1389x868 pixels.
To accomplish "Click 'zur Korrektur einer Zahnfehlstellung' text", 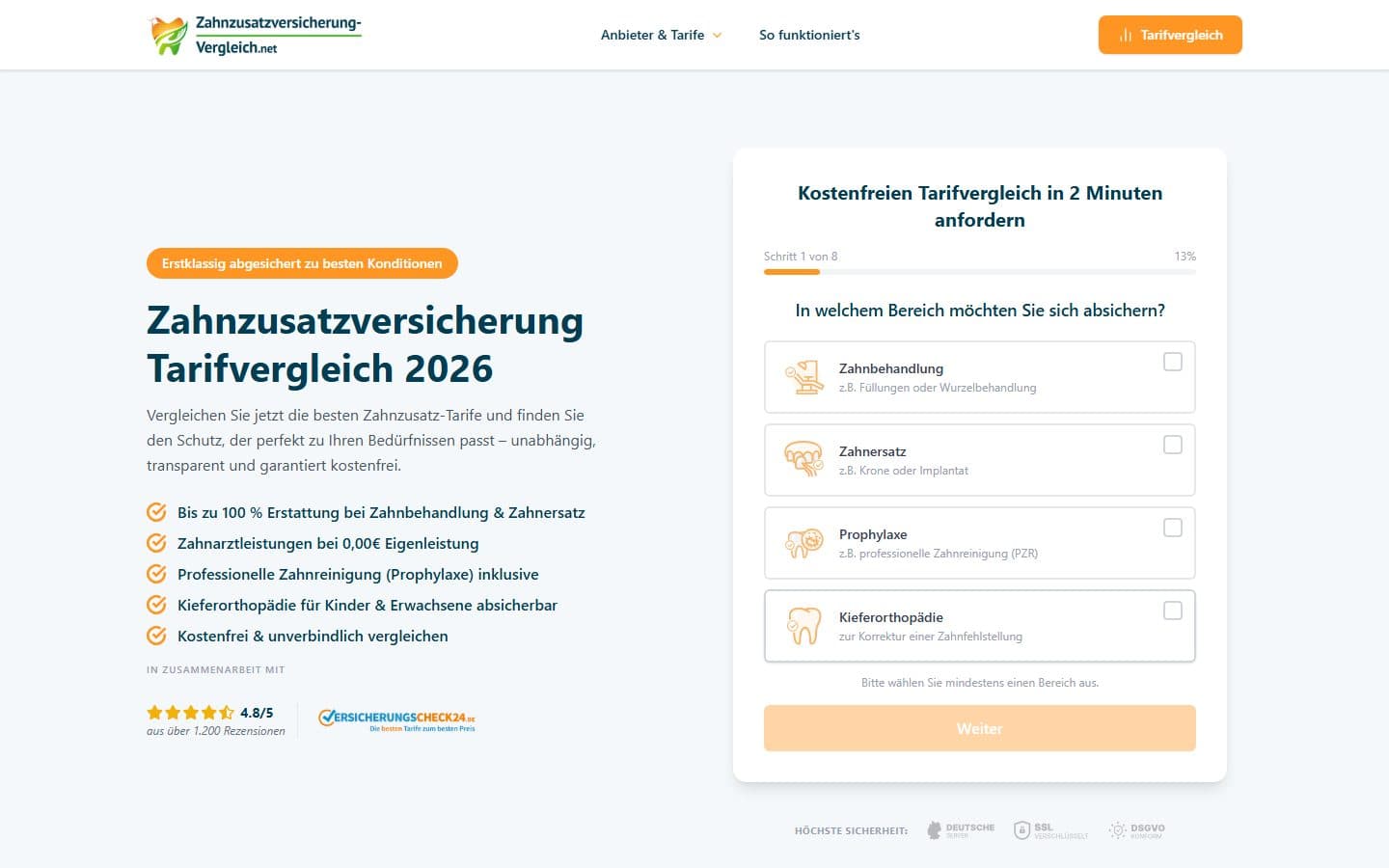I will tap(931, 637).
